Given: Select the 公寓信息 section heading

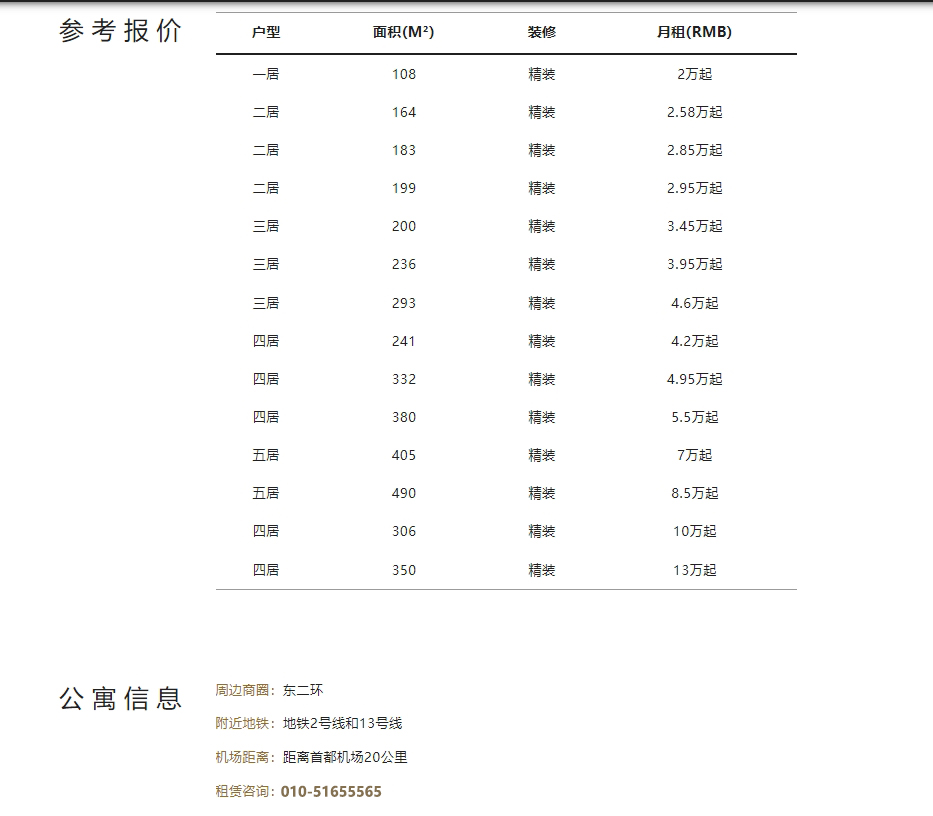Looking at the screenshot, I should (120, 699).
